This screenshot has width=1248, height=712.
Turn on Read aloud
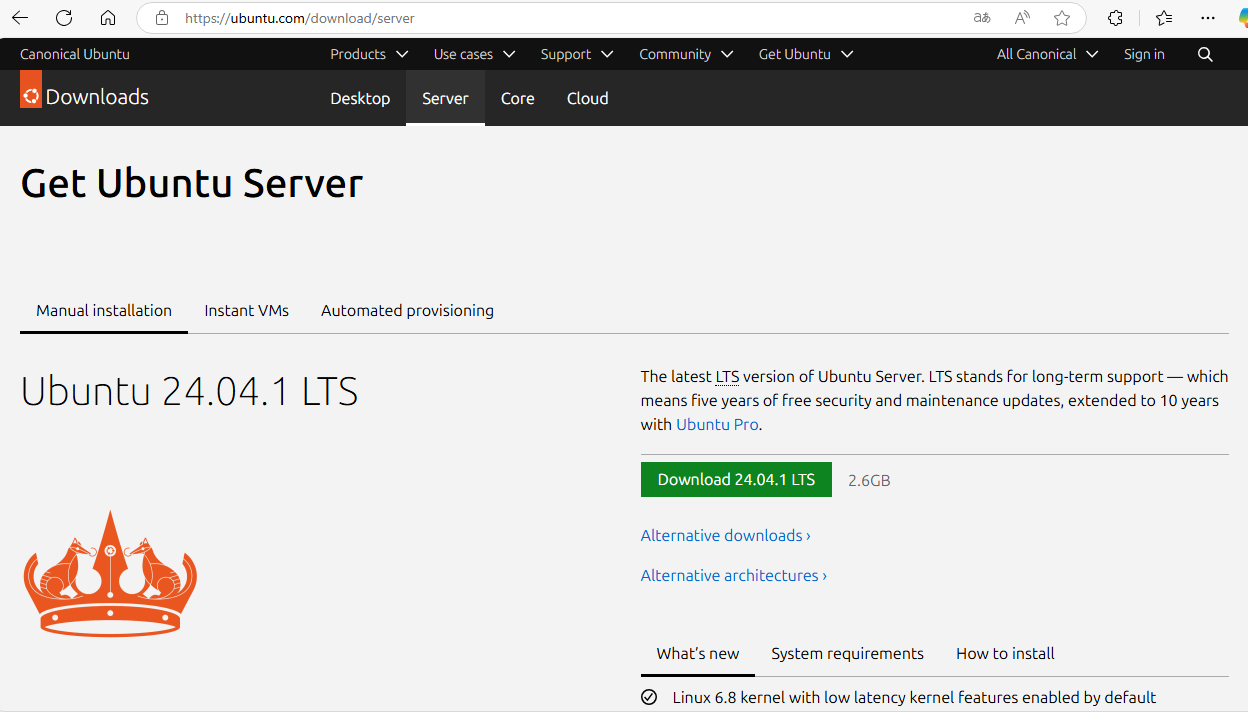tap(1022, 18)
